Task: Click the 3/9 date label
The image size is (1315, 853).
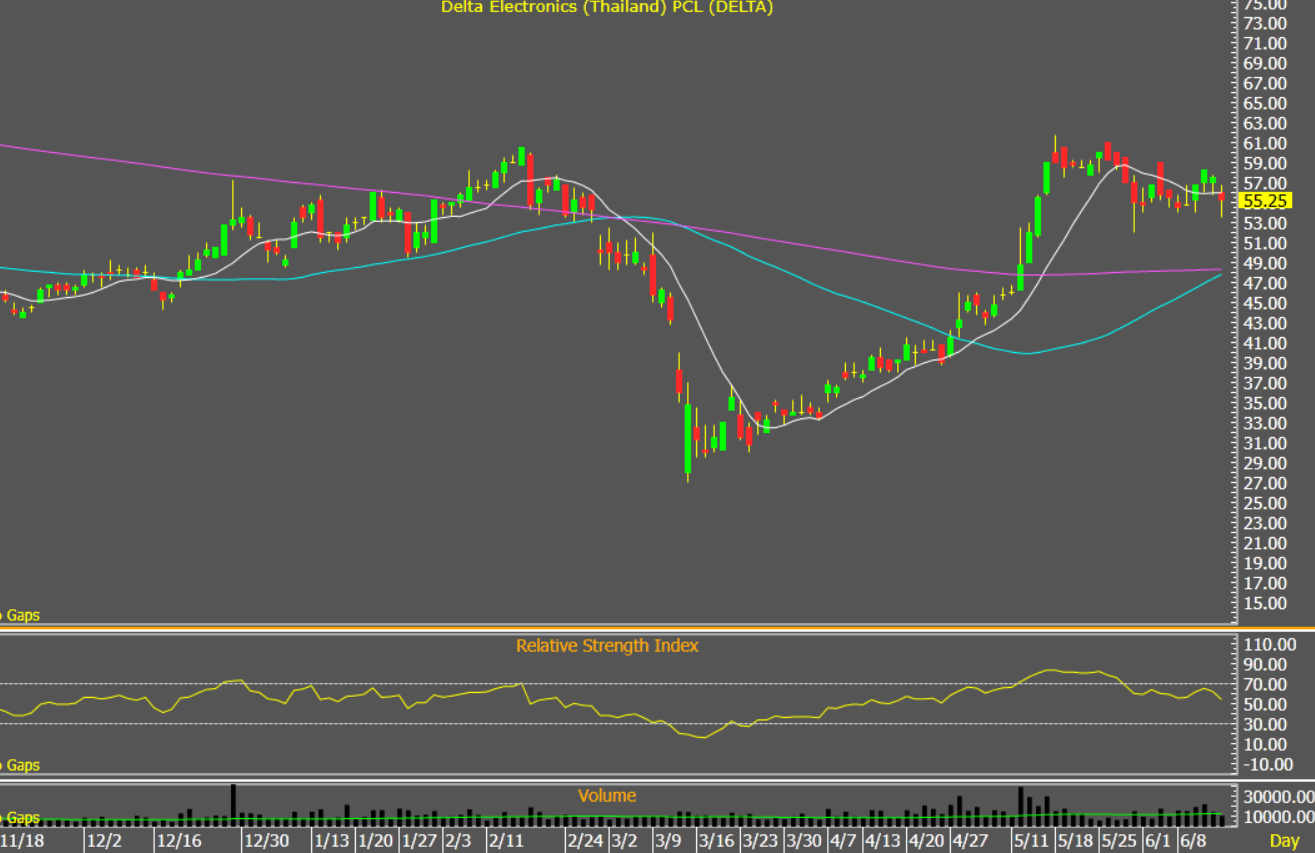Action: tap(668, 840)
